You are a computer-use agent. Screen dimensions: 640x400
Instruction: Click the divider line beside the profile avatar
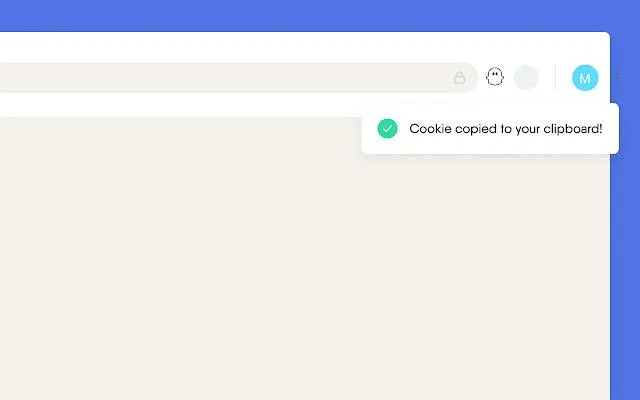point(555,77)
